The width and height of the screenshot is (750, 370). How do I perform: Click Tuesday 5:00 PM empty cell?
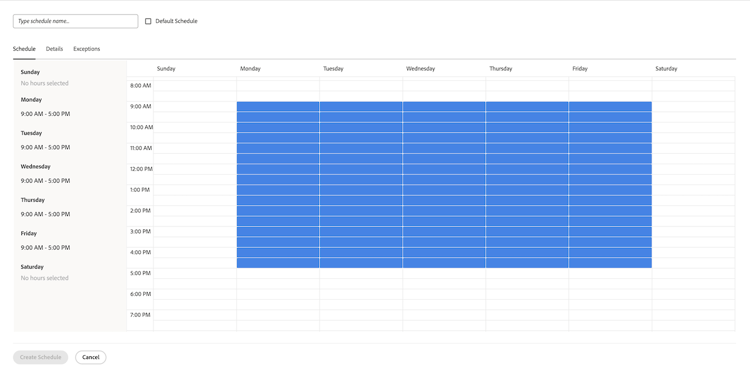coord(361,273)
